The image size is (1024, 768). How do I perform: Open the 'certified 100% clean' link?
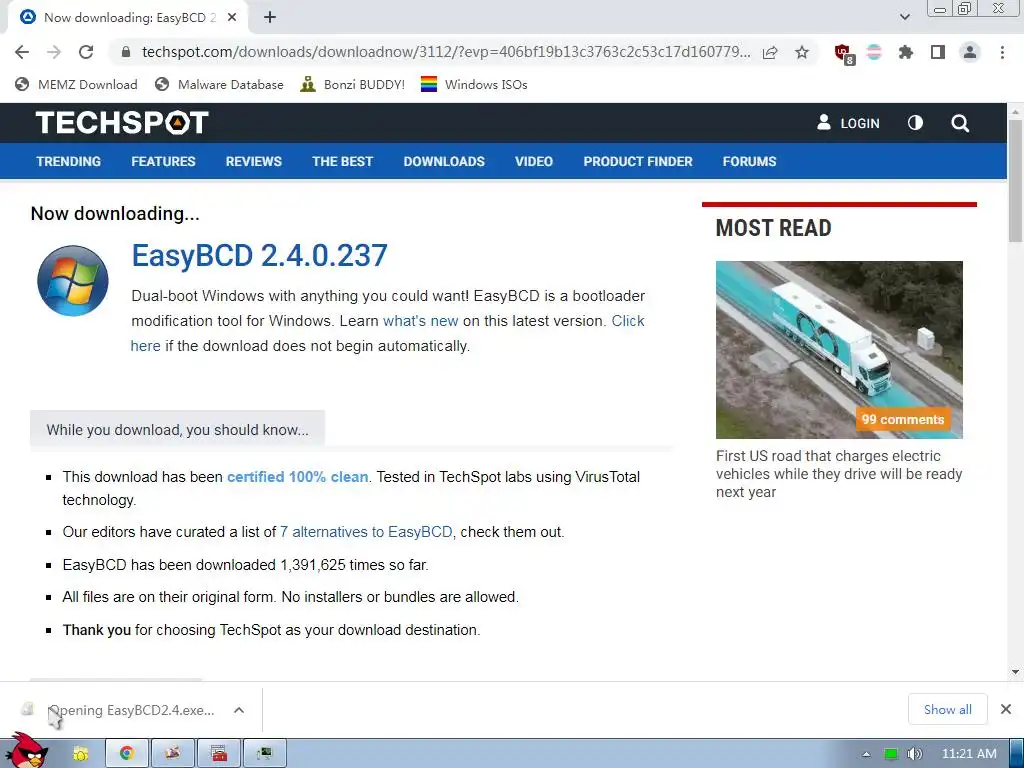(297, 477)
